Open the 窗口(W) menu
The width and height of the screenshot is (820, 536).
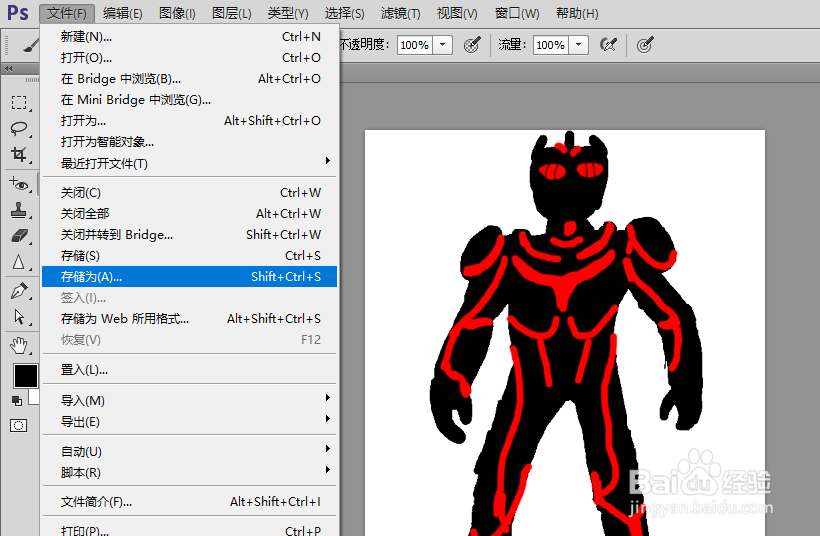coord(517,13)
